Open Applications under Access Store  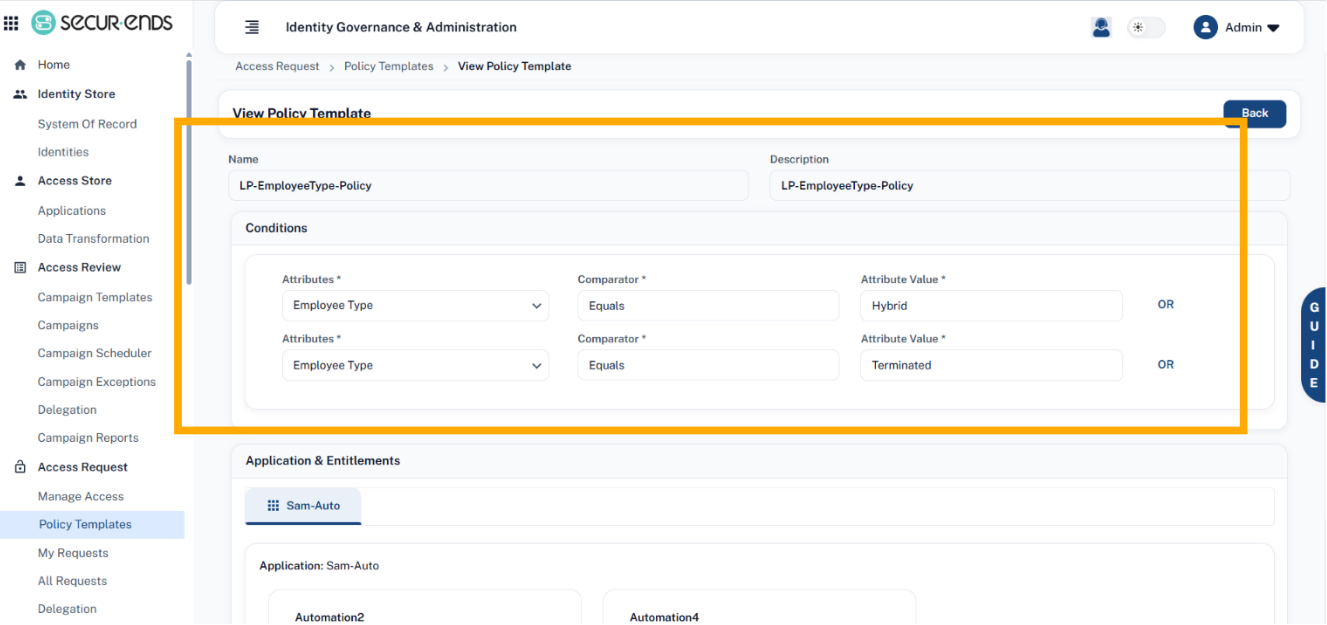tap(71, 211)
